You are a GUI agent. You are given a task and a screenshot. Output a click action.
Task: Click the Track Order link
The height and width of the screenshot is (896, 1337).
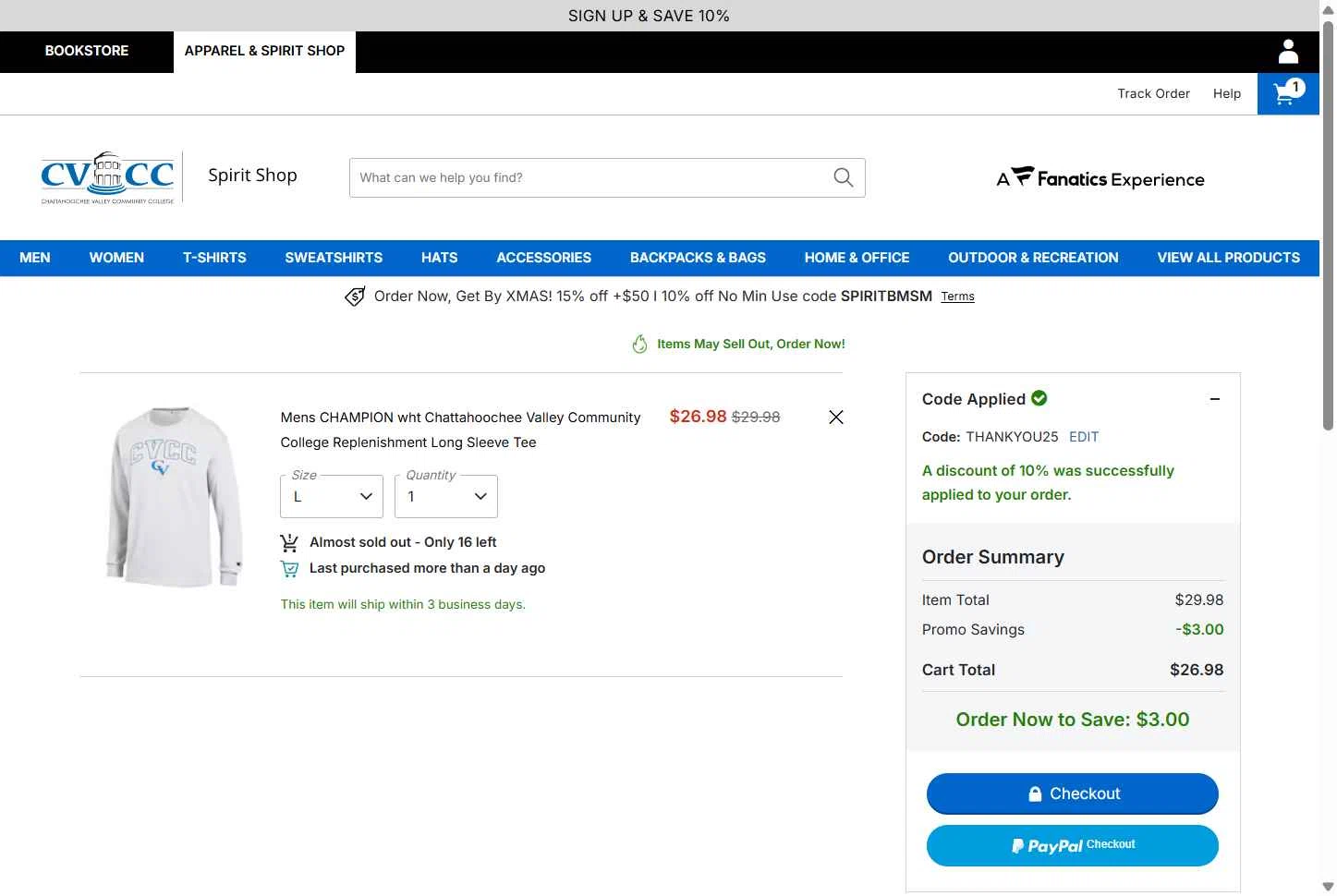[1153, 93]
